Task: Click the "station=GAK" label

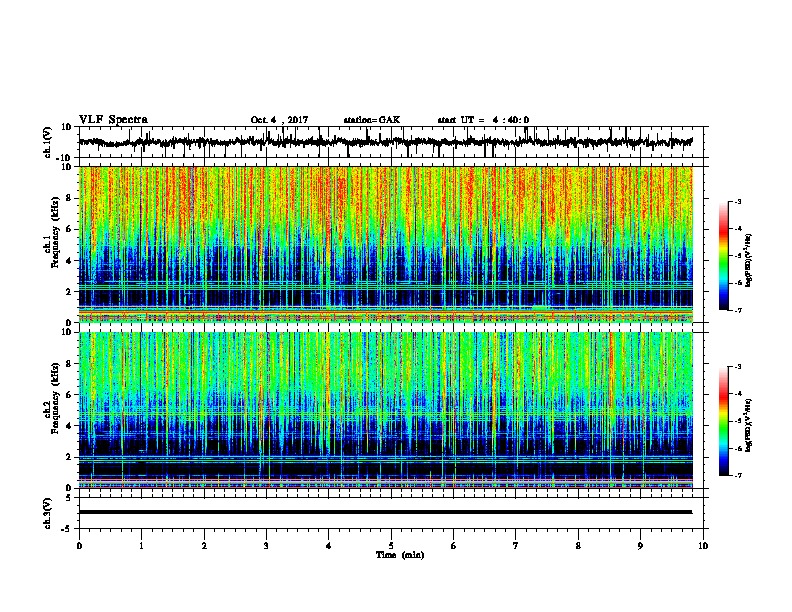Action: (372, 120)
